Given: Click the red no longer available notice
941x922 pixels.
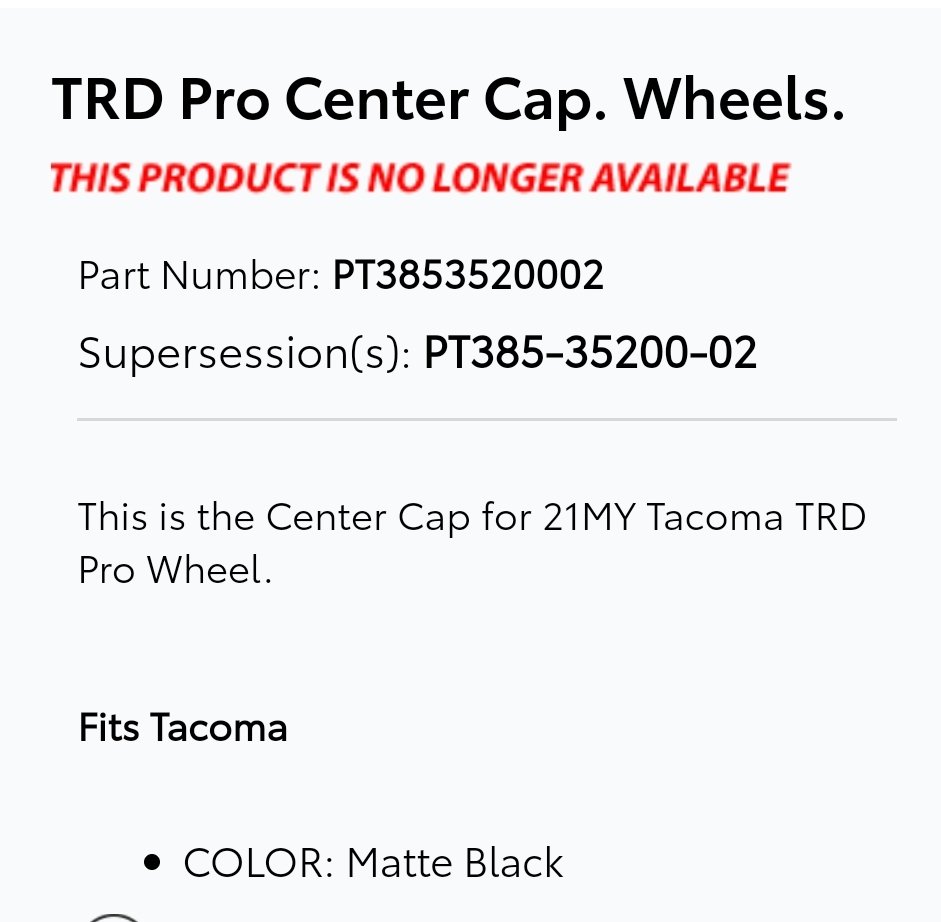Looking at the screenshot, I should coord(419,178).
